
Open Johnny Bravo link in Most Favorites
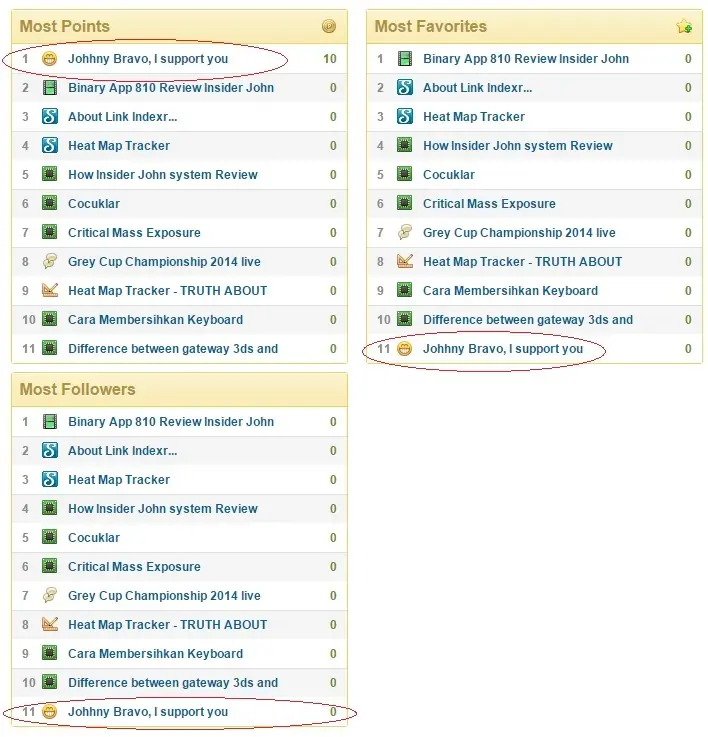[x=503, y=349]
